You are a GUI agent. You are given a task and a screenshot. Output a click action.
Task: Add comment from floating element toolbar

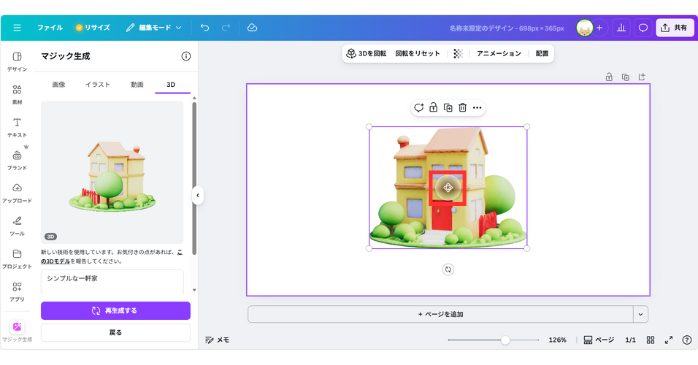coord(418,108)
